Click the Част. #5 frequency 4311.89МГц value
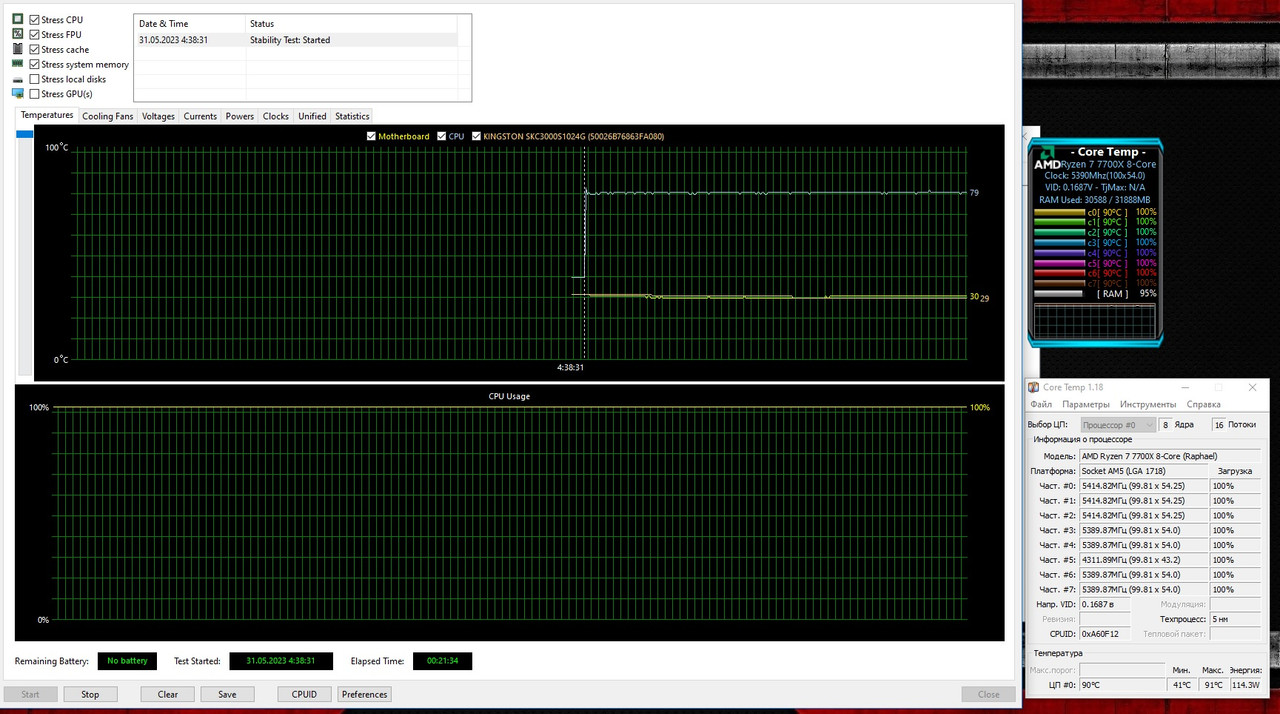 pos(1143,560)
